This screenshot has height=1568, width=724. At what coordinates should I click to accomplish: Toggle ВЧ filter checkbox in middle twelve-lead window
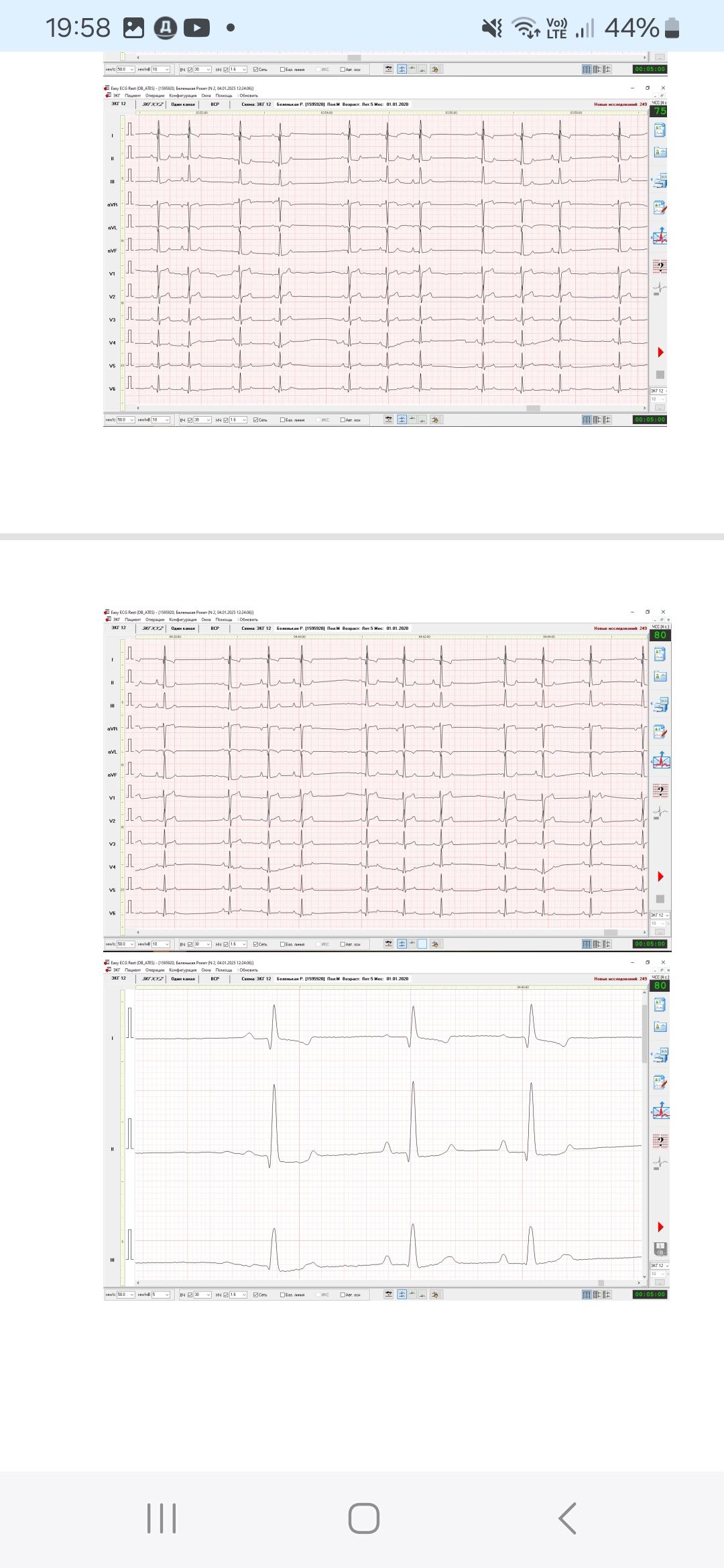pyautogui.click(x=190, y=944)
